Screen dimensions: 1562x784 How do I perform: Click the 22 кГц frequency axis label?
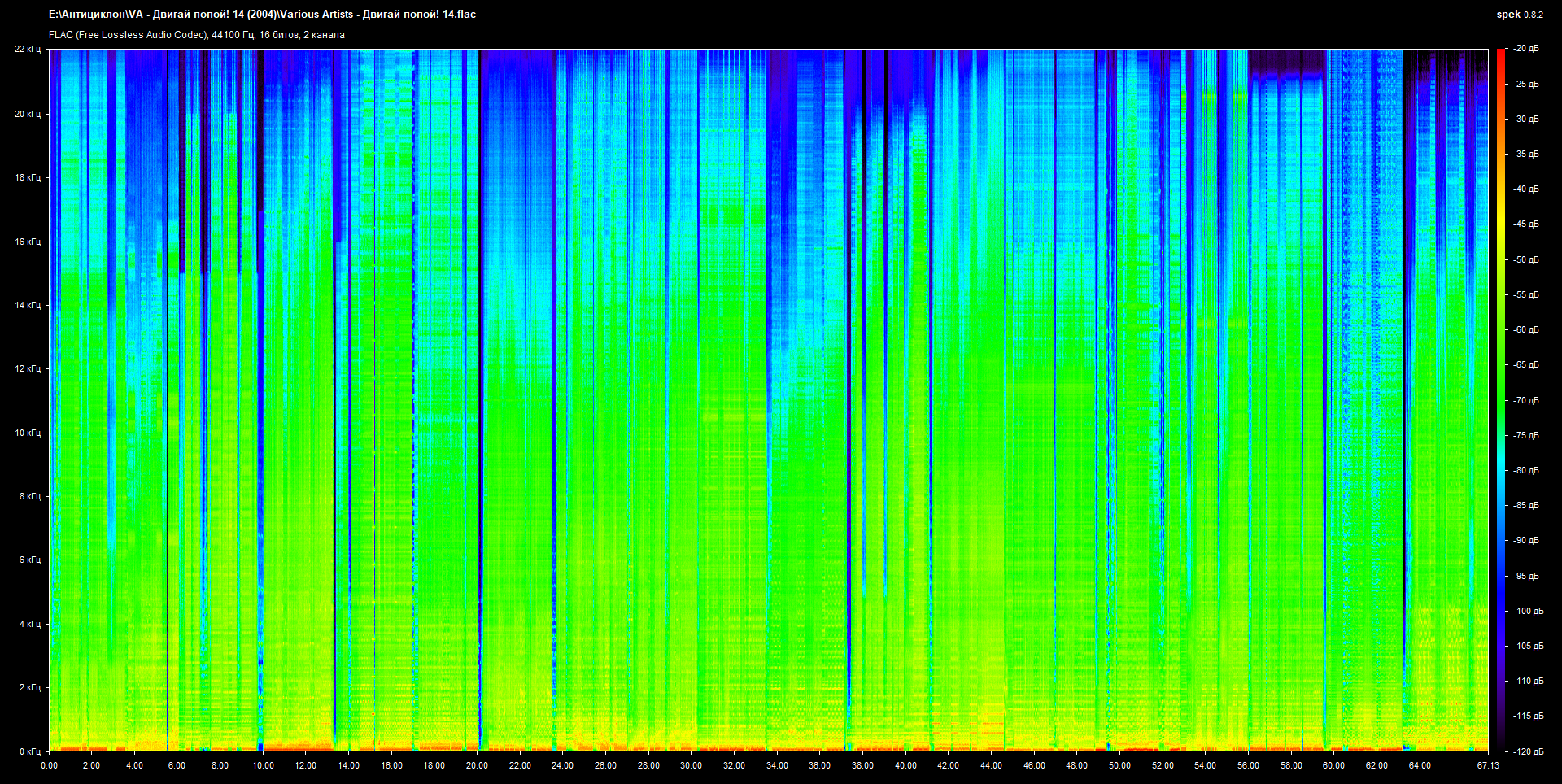tap(28, 50)
